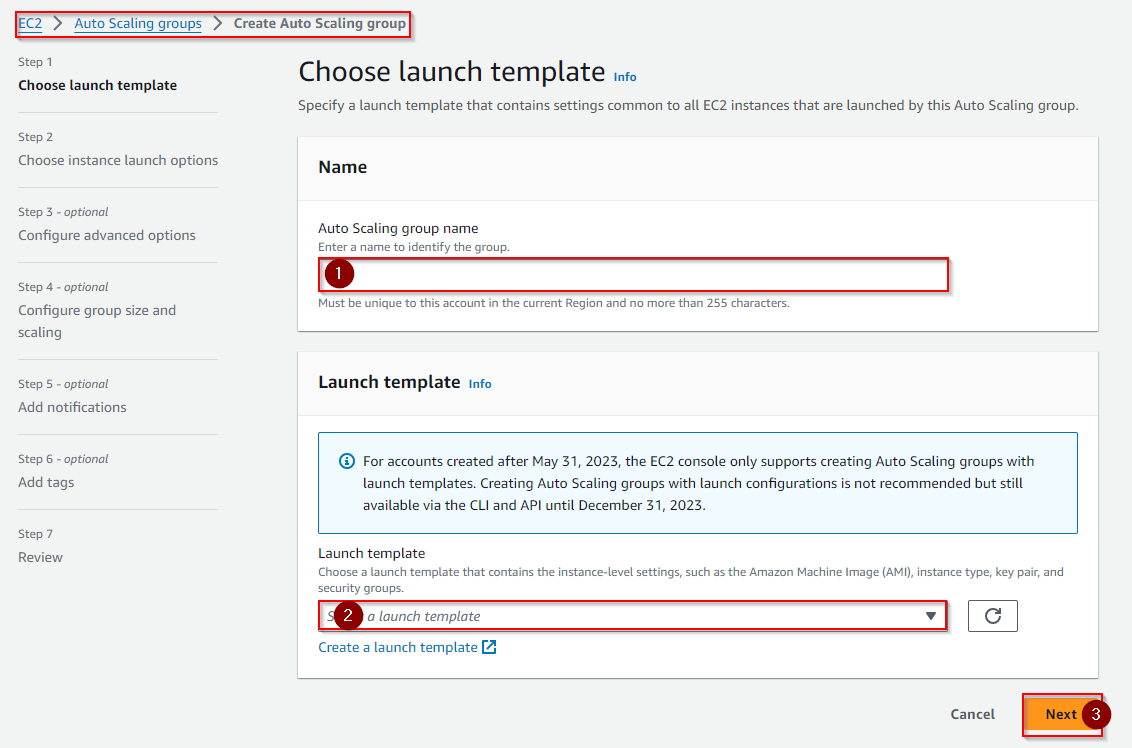Click Create Auto Scaling group breadcrumb text
The width and height of the screenshot is (1132, 748).
tap(320, 23)
